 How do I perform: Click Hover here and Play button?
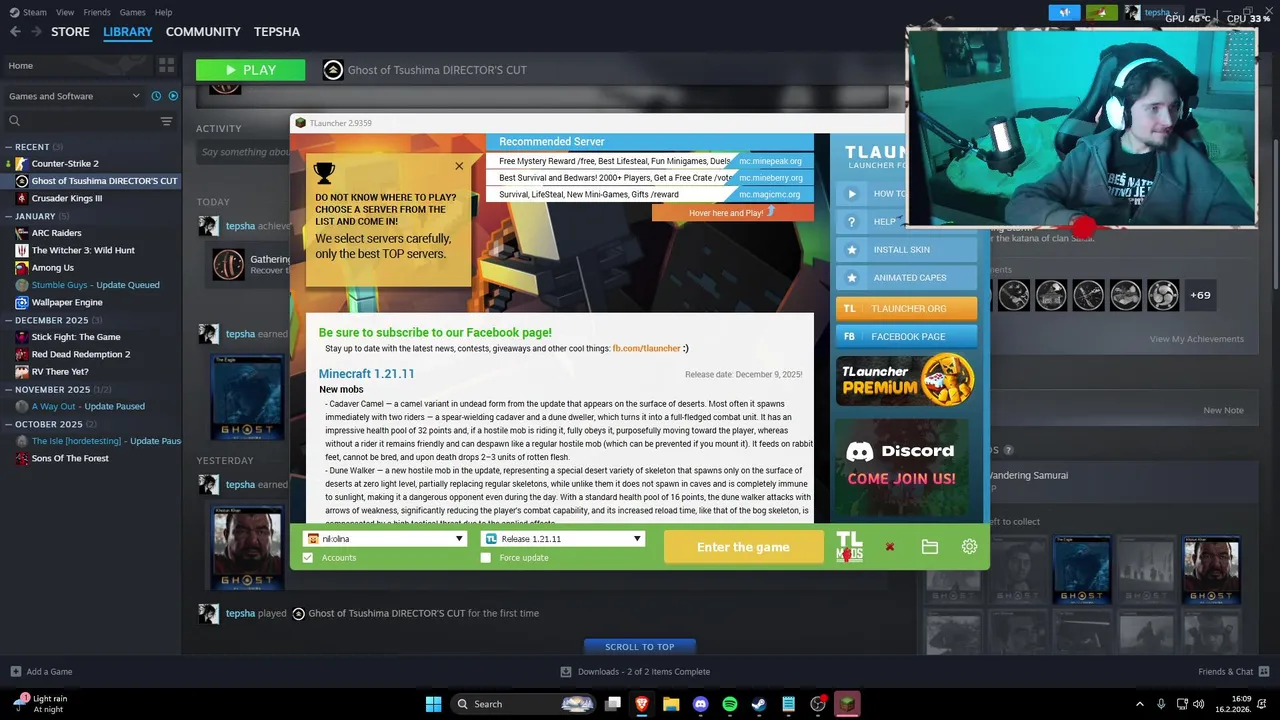[x=733, y=213]
